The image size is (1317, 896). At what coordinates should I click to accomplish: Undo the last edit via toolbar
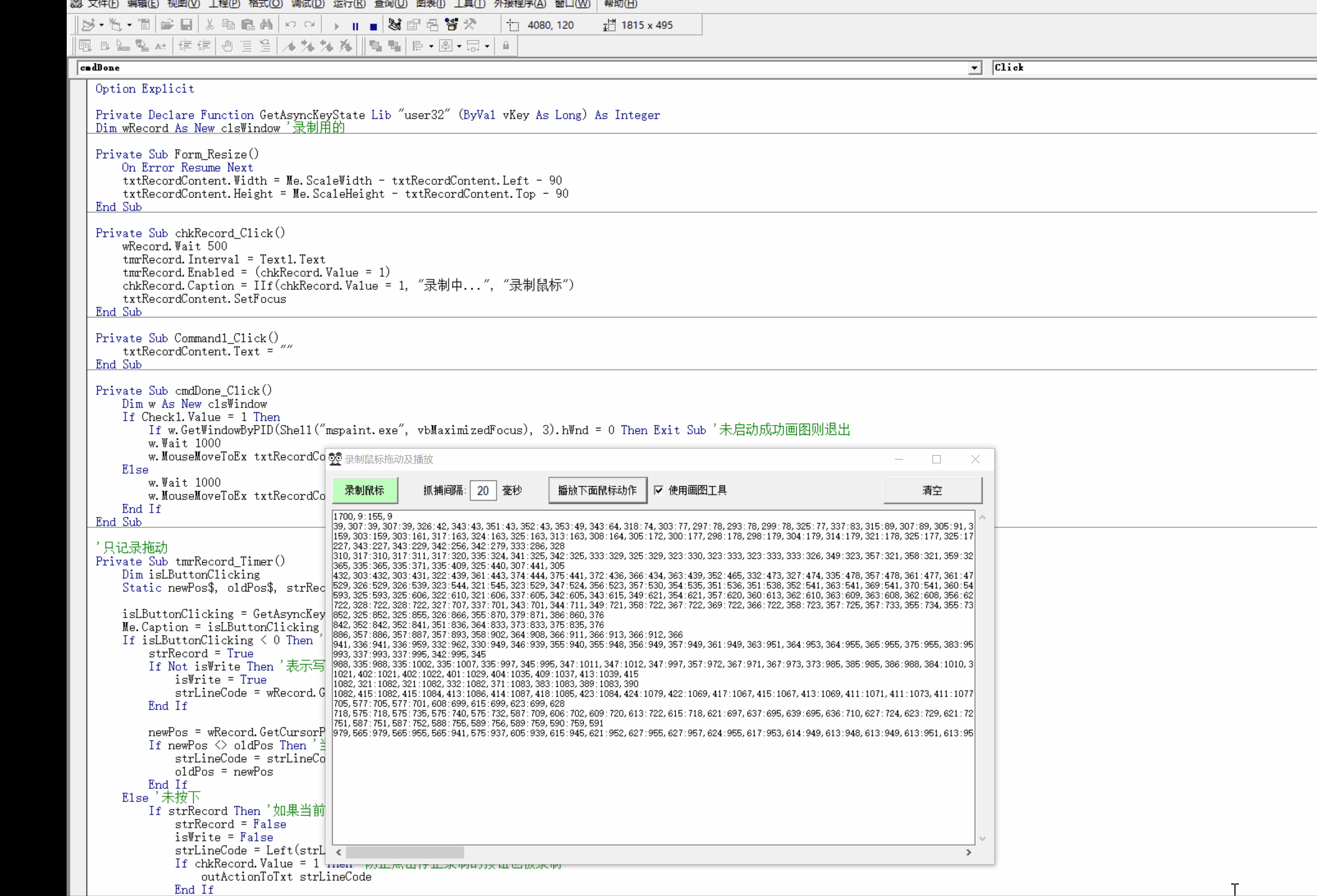click(291, 25)
